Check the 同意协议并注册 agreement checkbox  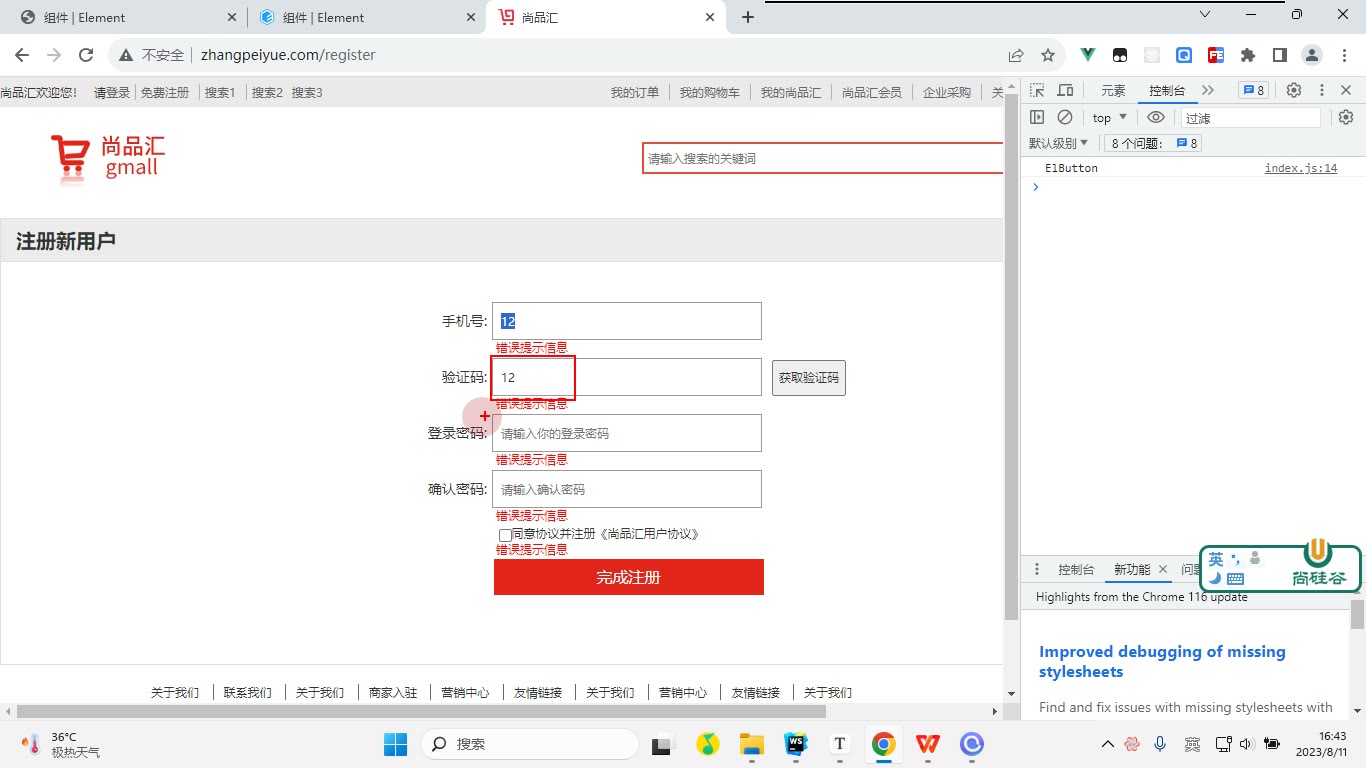point(505,535)
